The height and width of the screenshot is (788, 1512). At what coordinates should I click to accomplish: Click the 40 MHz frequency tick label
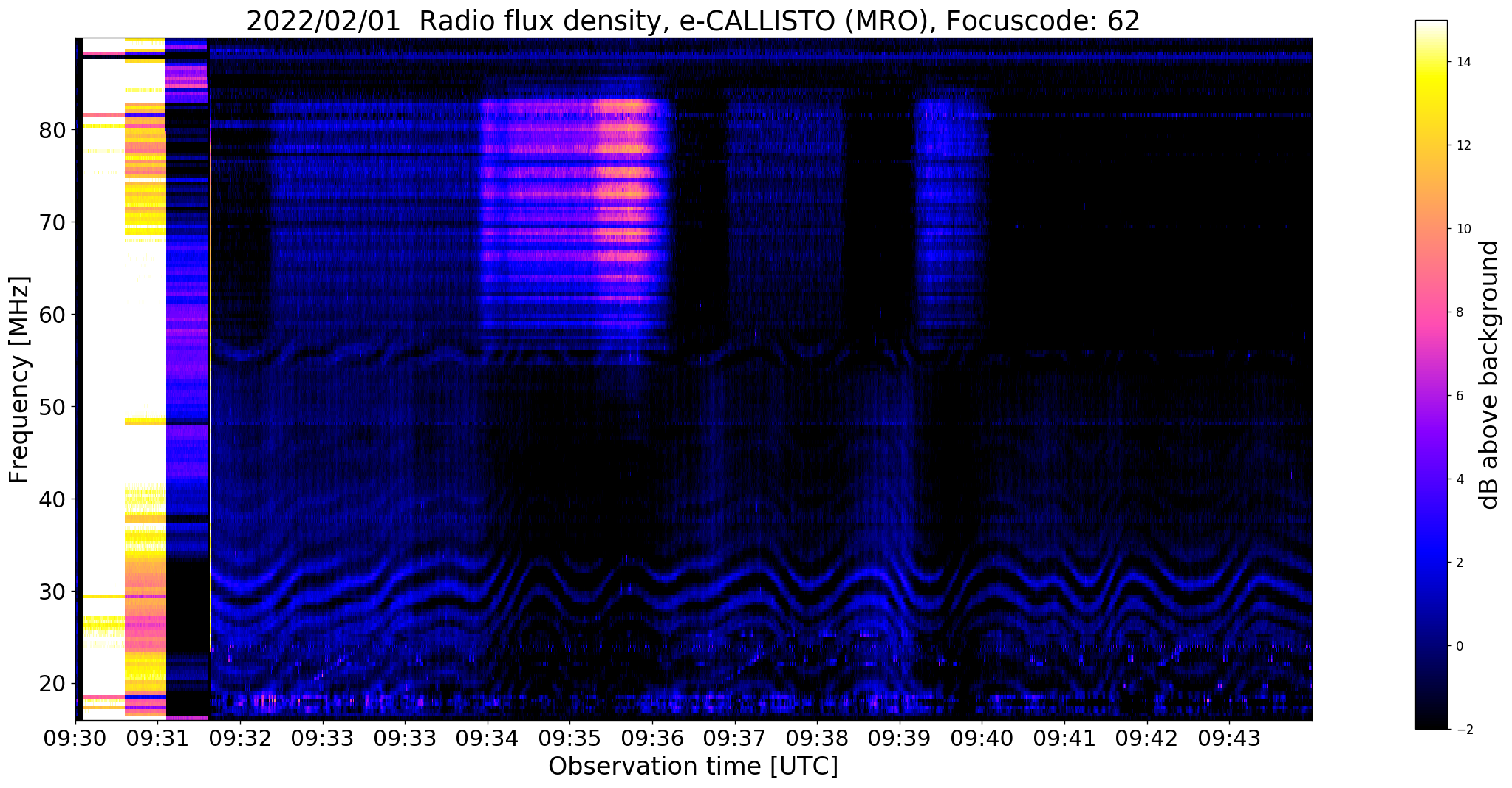53,499
